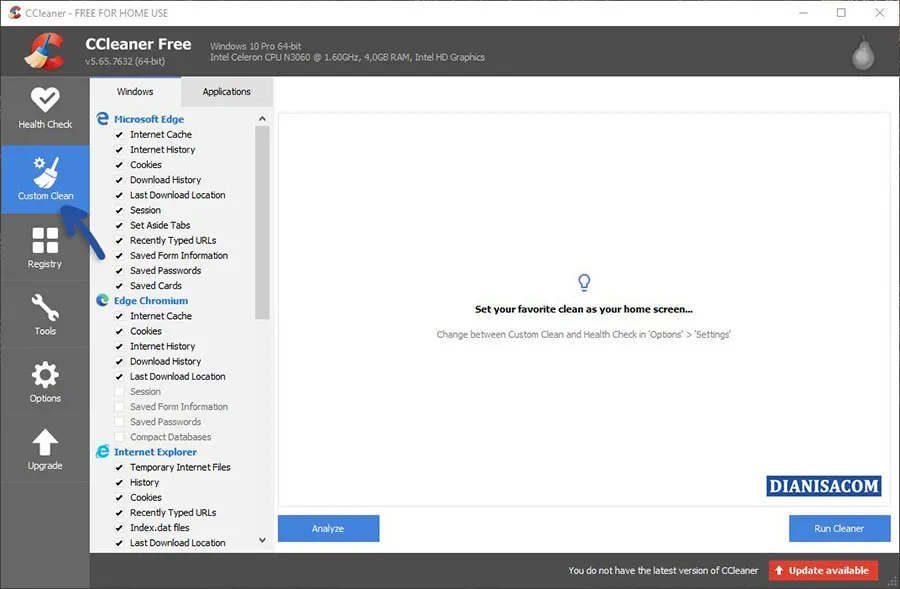
Task: Select the Custom Clean sidebar icon
Action: (44, 178)
